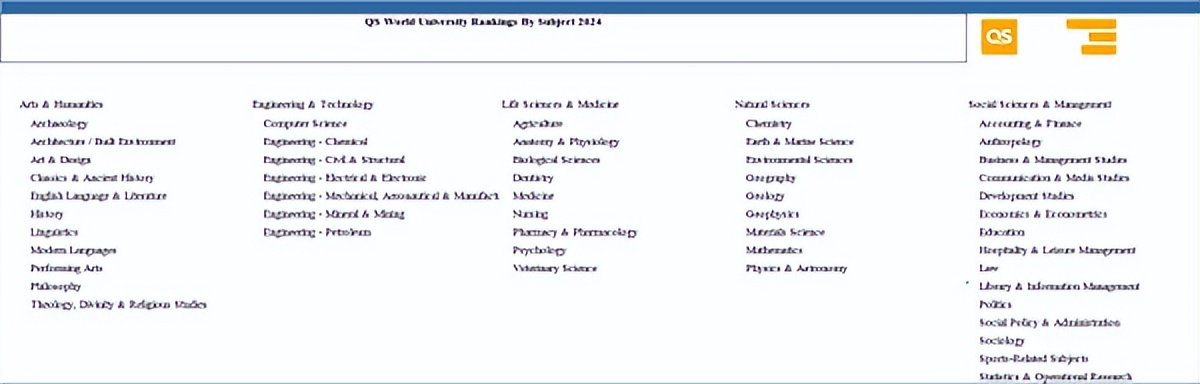The image size is (1200, 384).
Task: Open Veterinary Science link
Action: pyautogui.click(x=554, y=268)
